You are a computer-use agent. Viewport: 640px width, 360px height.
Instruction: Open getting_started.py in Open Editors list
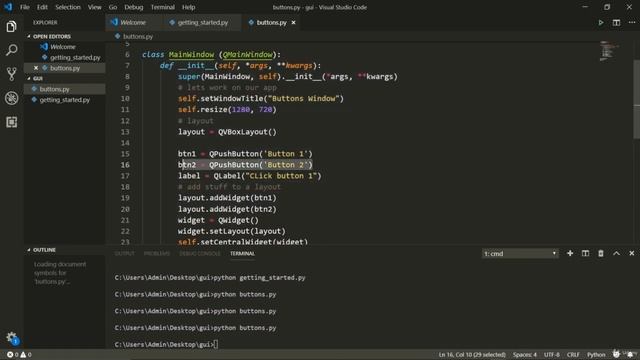point(75,58)
